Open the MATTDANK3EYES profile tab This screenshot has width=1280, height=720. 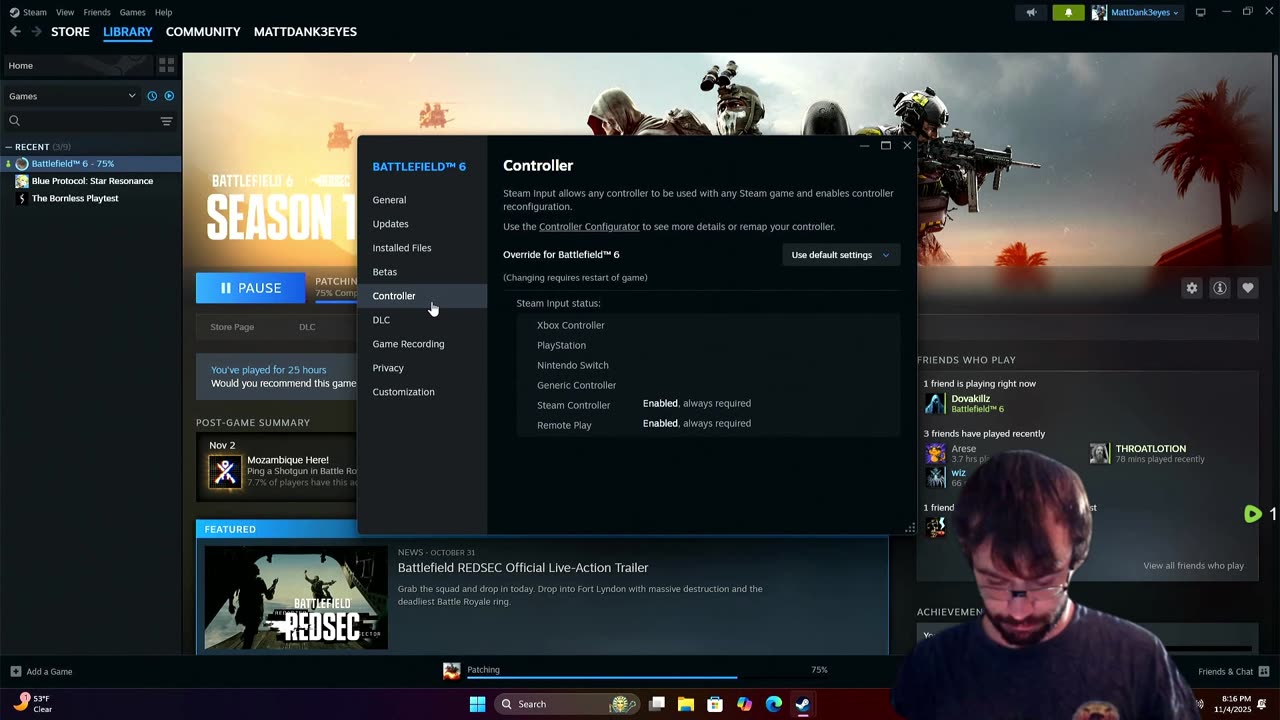305,32
